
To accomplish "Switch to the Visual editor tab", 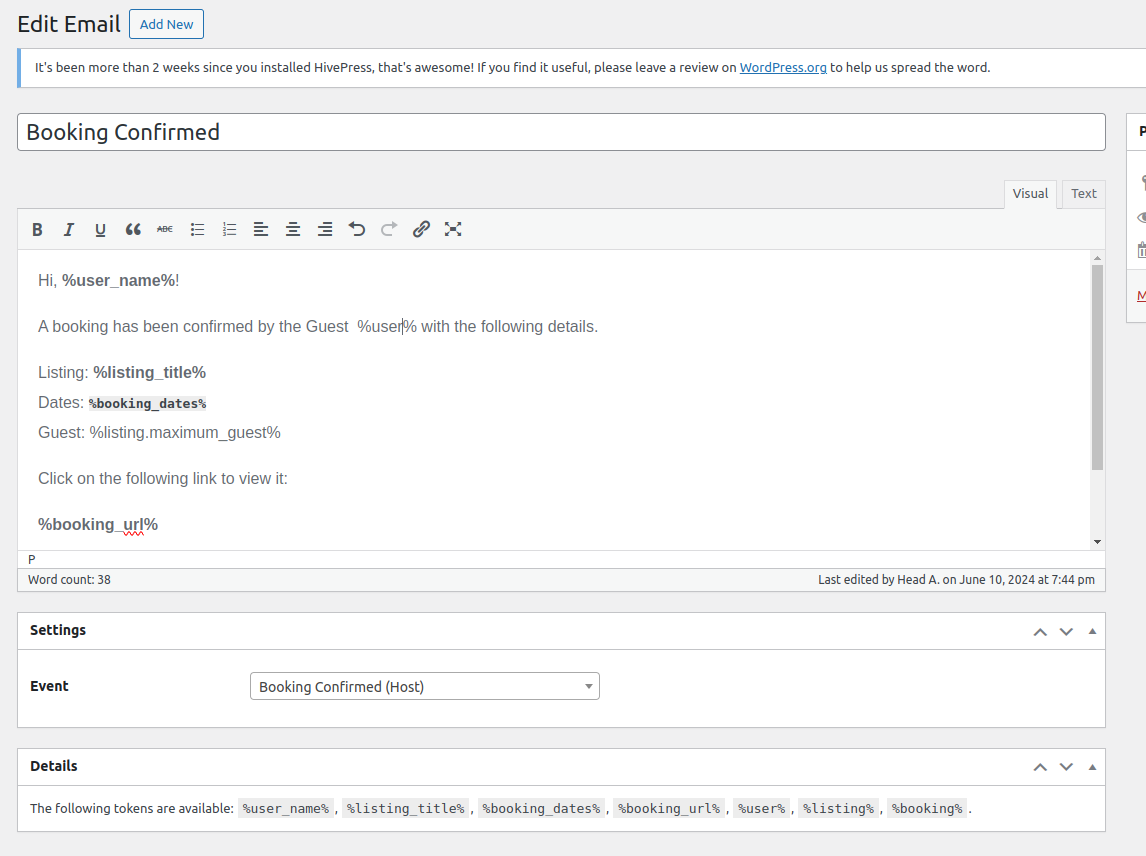I will pos(1030,194).
